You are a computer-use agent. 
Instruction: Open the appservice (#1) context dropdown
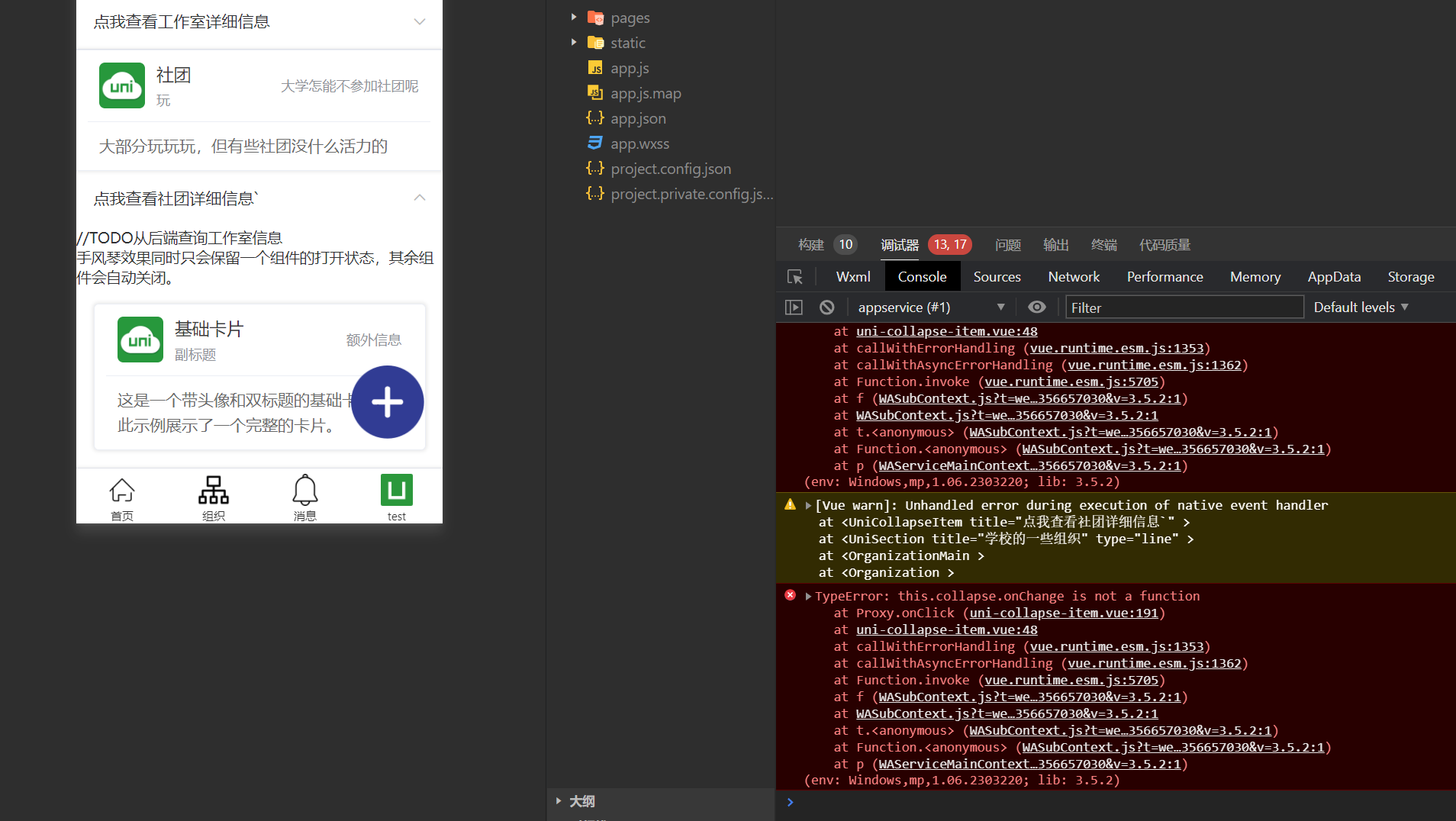coord(931,307)
